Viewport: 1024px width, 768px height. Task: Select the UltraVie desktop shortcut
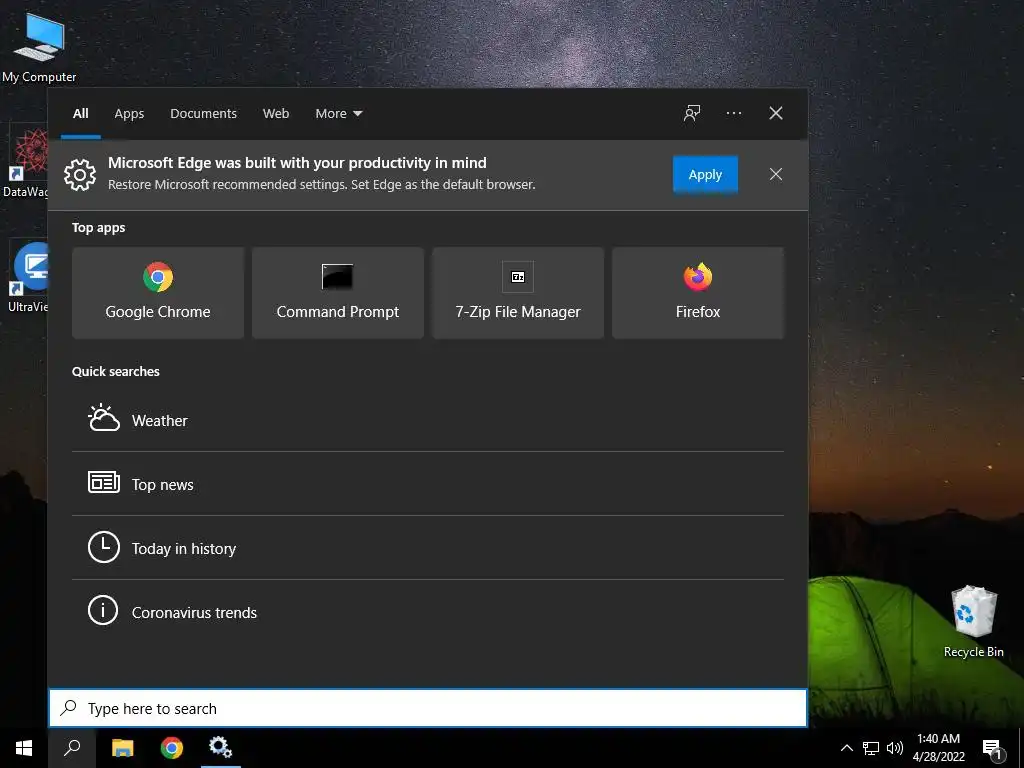point(27,278)
